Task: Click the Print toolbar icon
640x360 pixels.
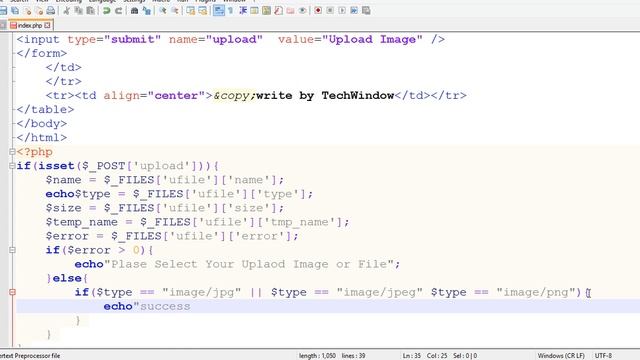Action: point(51,11)
